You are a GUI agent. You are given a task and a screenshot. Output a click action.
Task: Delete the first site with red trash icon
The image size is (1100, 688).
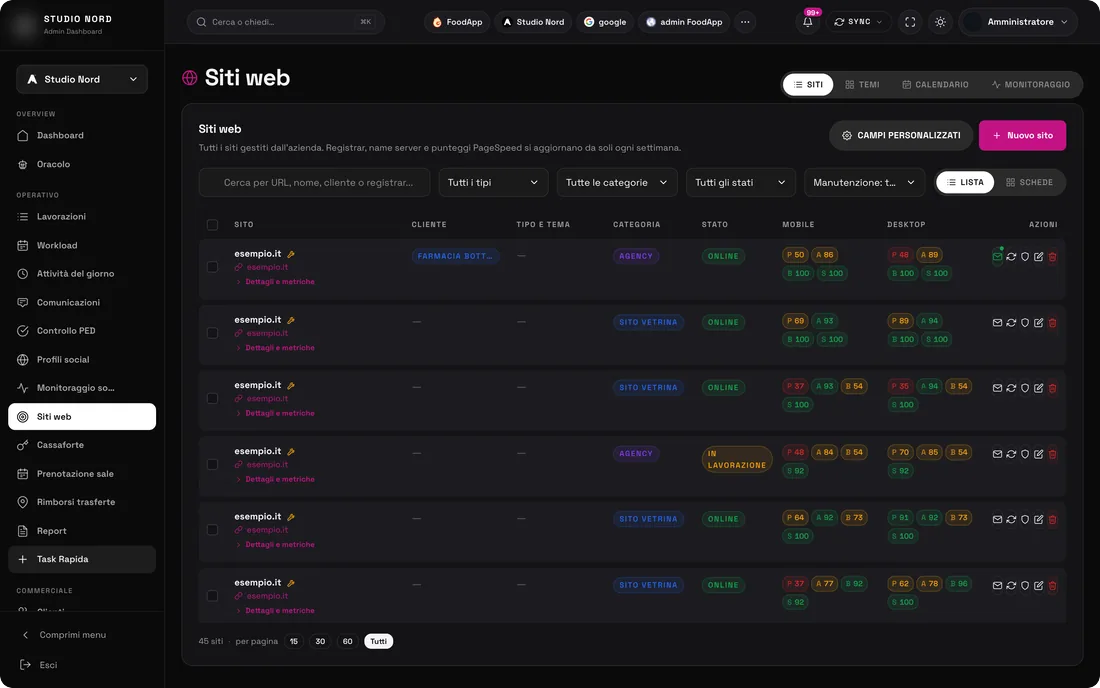[1052, 257]
